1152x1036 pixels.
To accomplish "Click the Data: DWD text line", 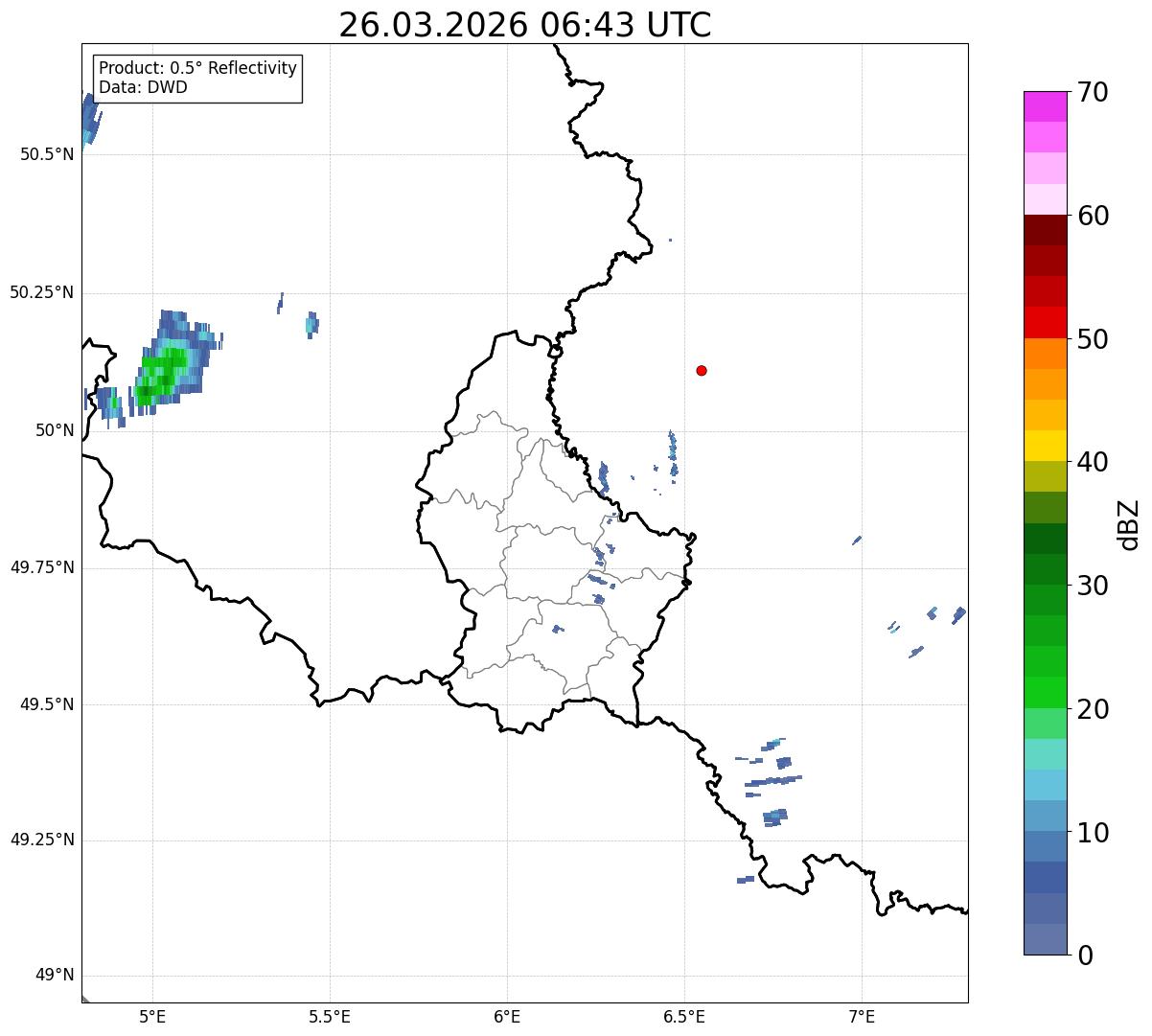I will click(143, 87).
